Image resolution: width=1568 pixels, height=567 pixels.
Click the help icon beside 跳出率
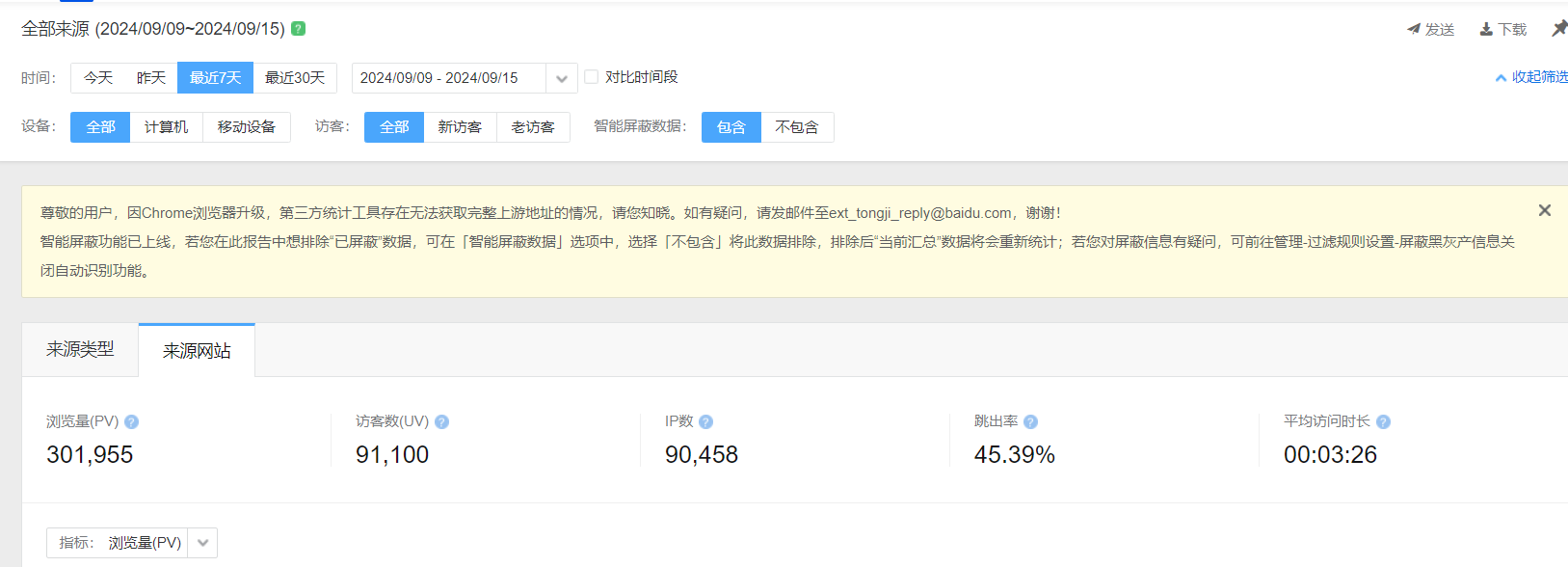click(1030, 422)
